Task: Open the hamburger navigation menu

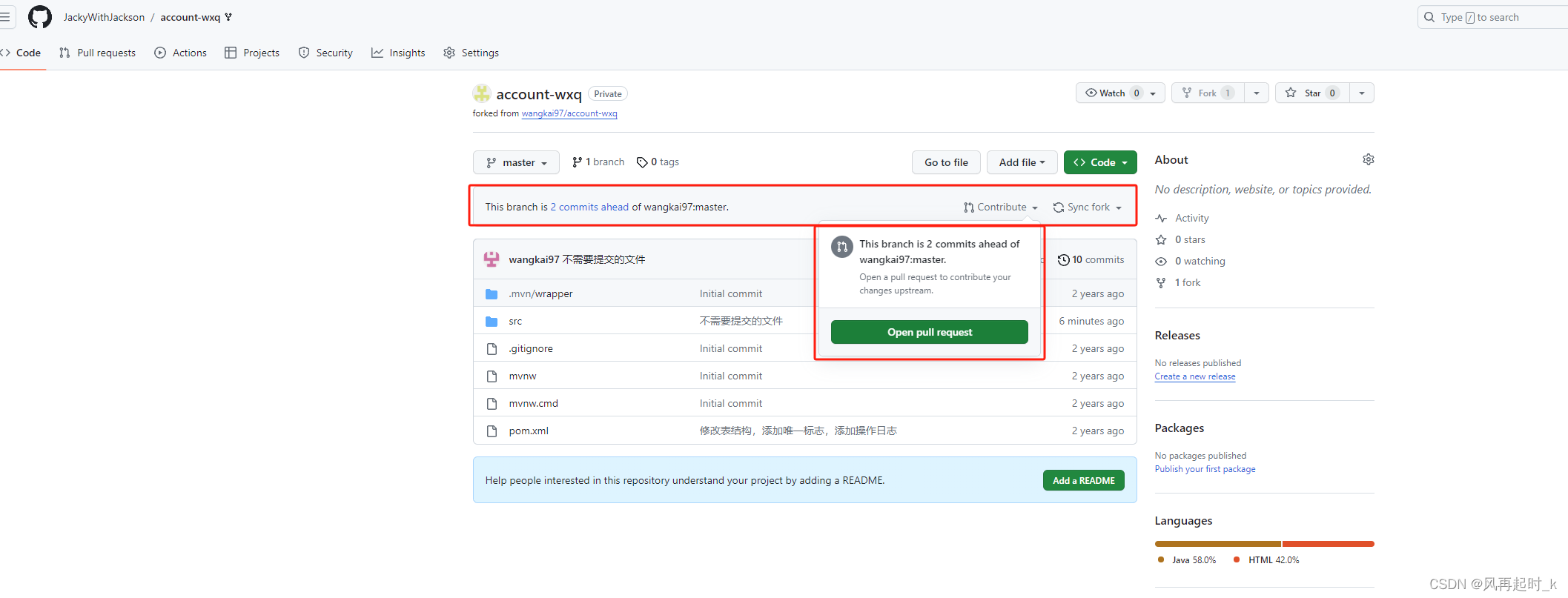Action: point(4,16)
